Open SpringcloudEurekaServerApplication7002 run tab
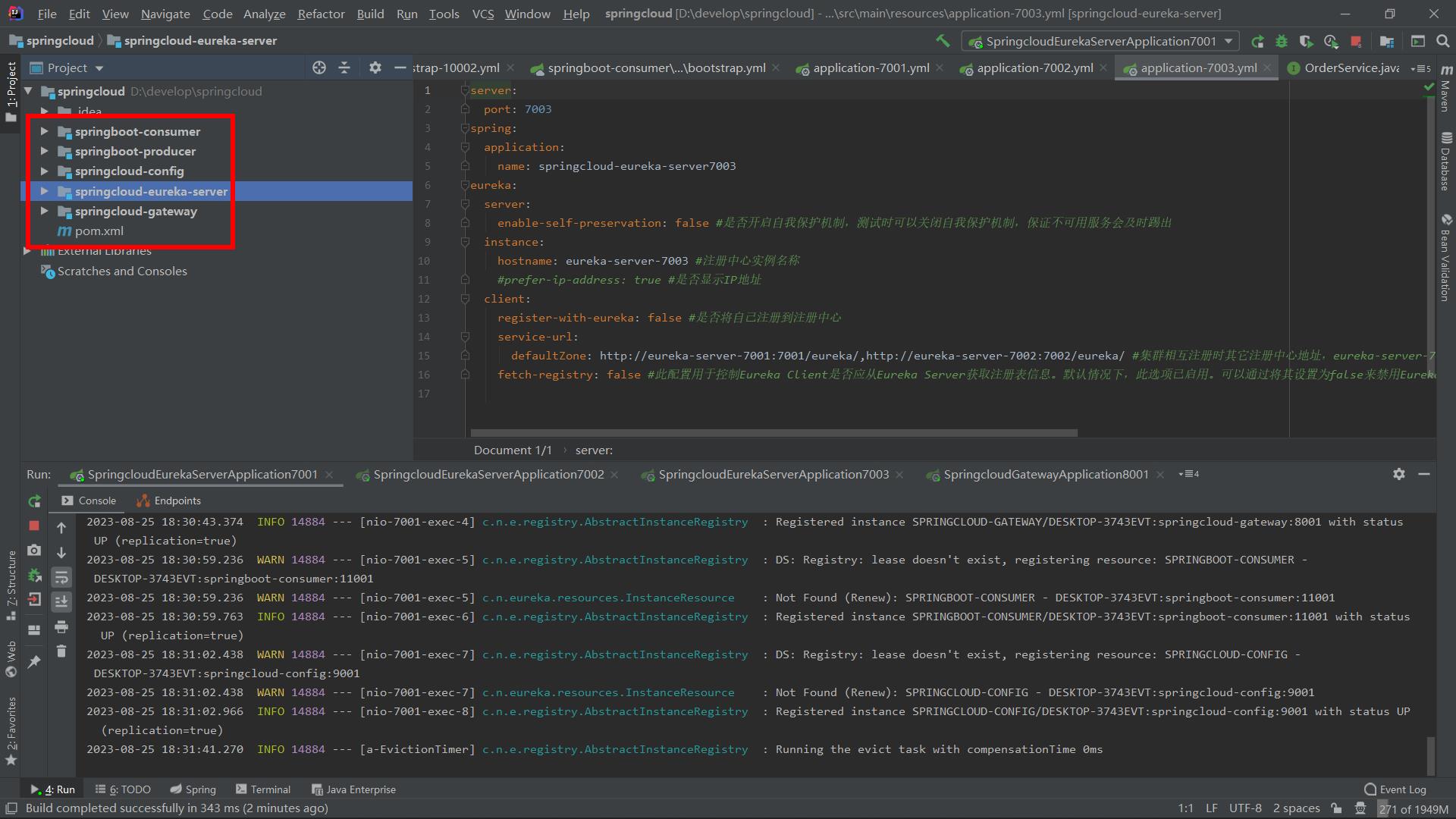The width and height of the screenshot is (1456, 819). coord(488,474)
